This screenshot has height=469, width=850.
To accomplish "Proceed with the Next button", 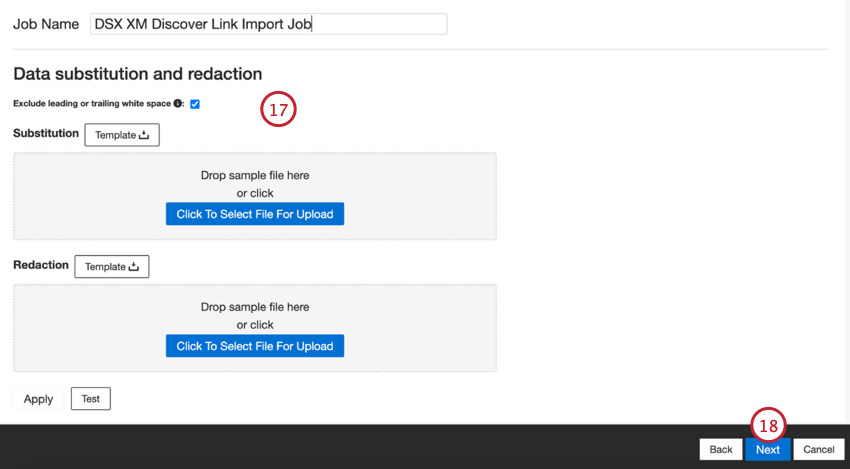I will 768,449.
